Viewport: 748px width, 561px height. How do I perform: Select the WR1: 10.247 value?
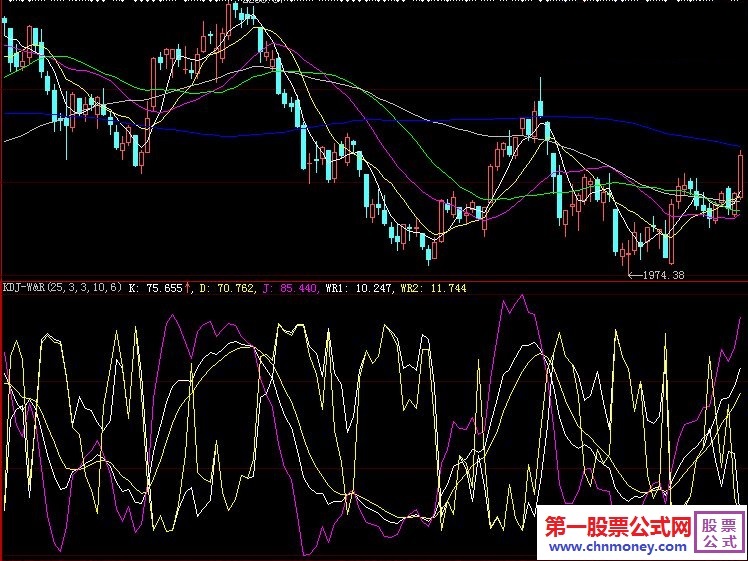[359, 288]
